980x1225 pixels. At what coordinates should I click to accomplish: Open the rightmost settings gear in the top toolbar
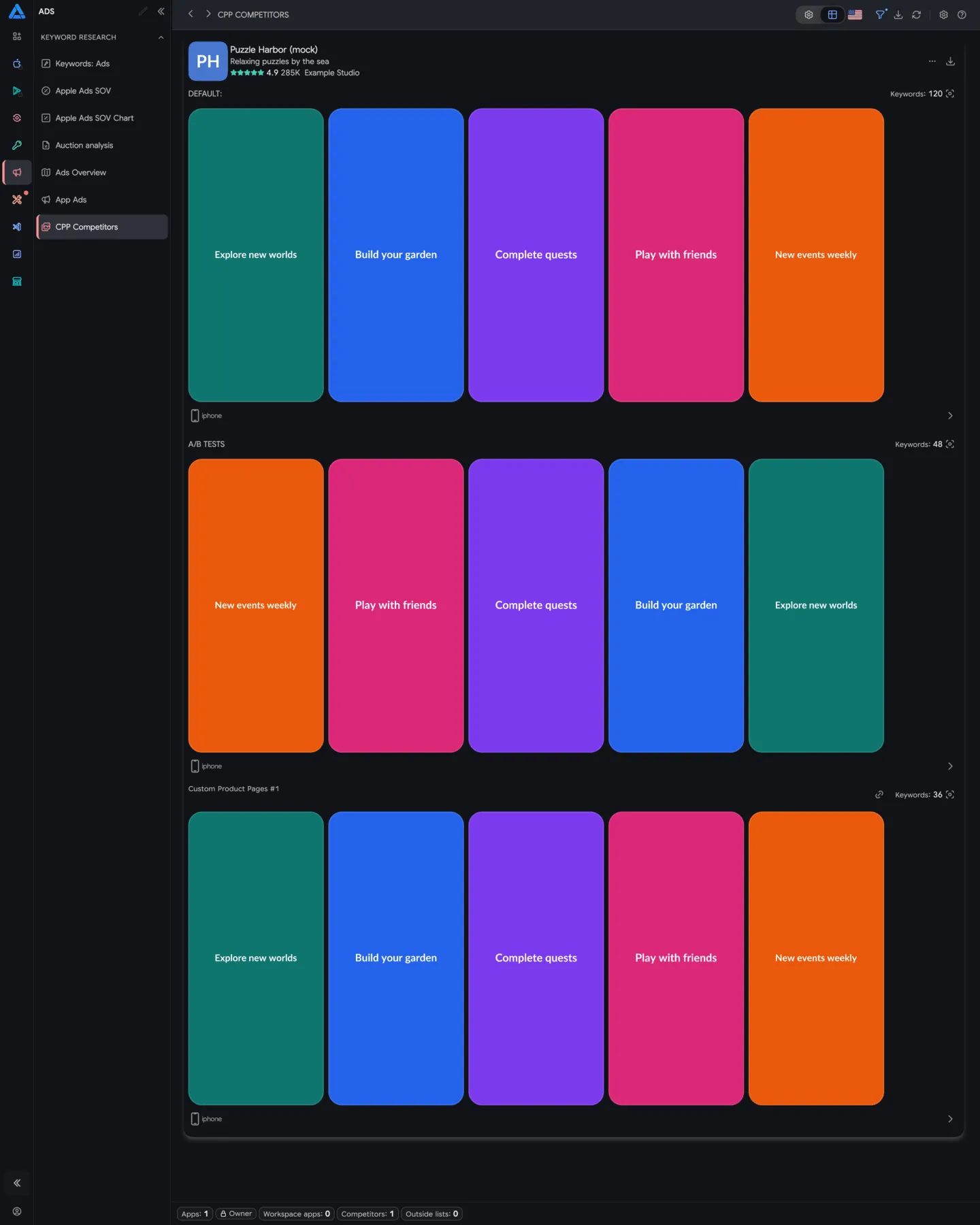click(943, 14)
